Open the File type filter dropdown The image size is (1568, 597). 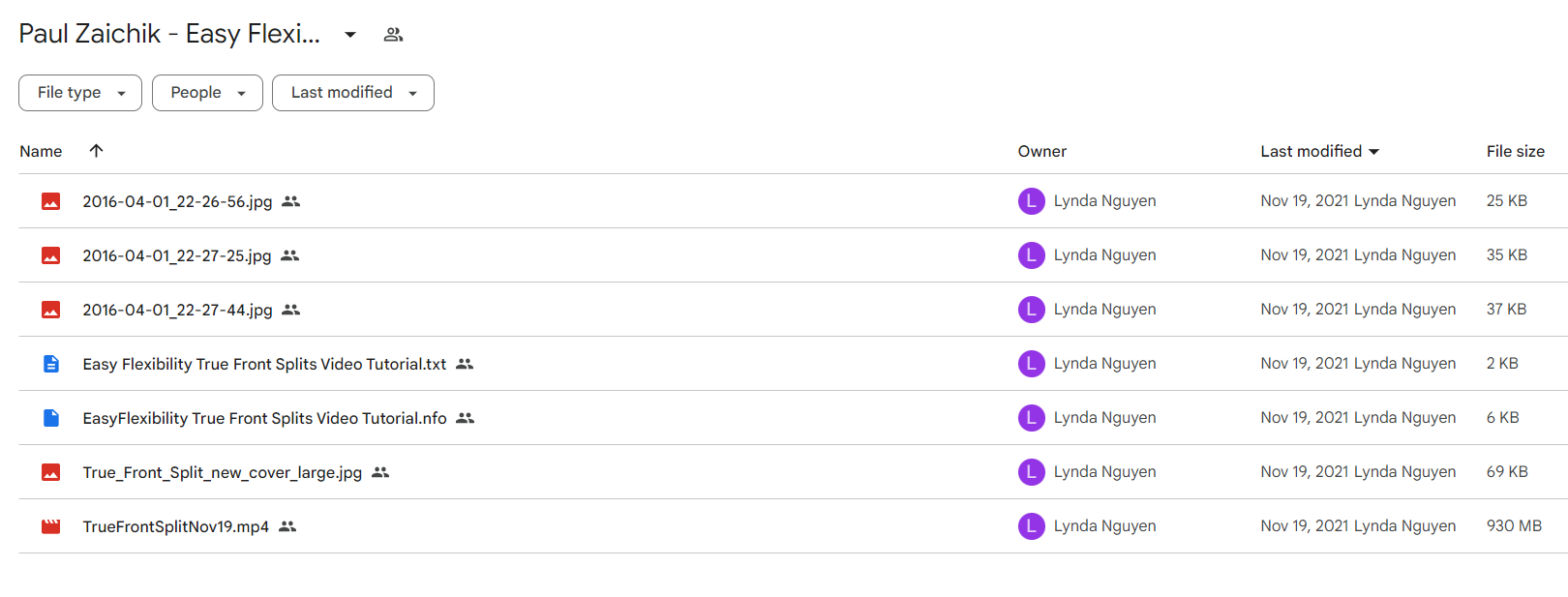(x=80, y=93)
